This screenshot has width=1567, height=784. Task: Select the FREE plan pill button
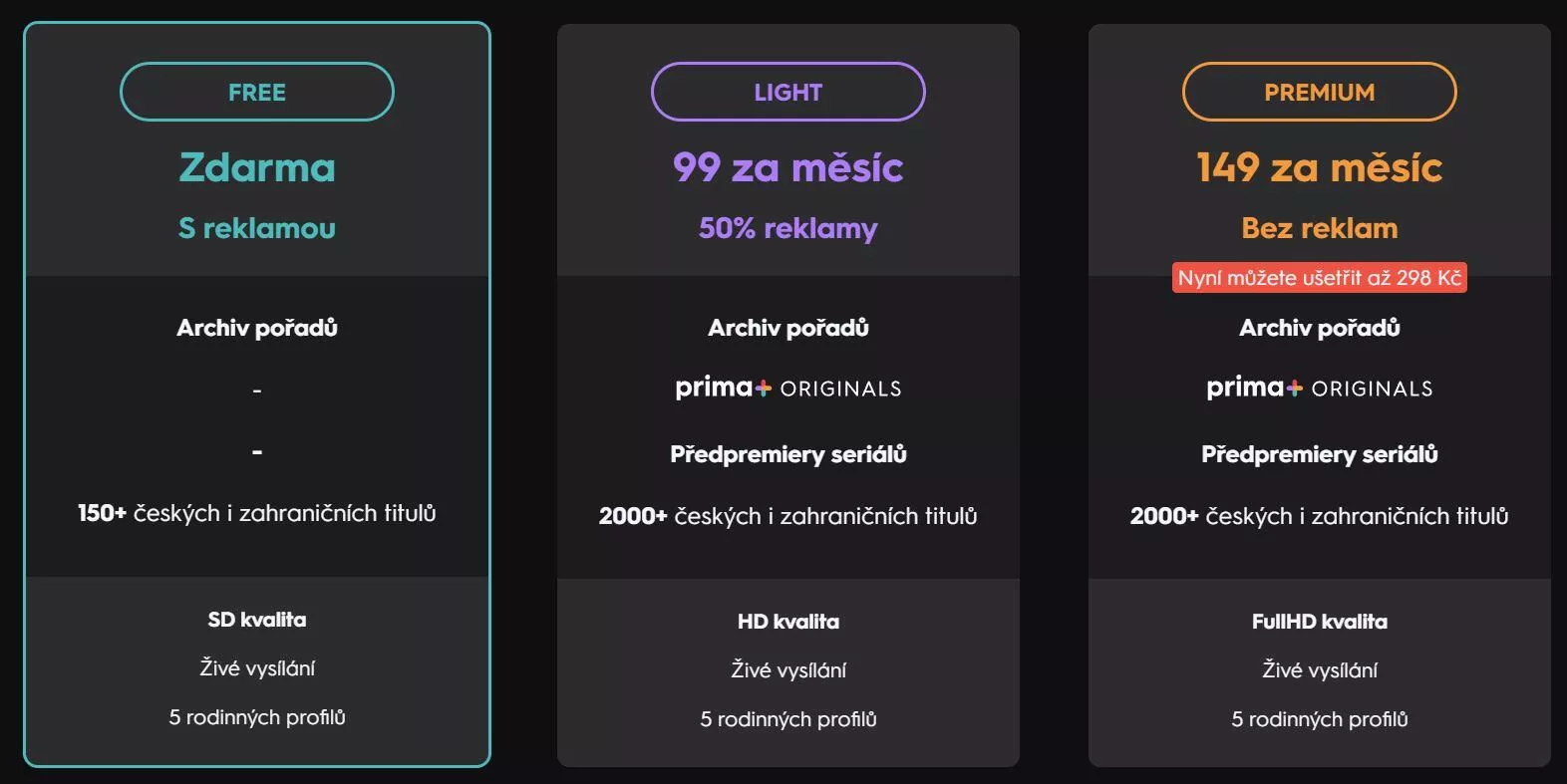pyautogui.click(x=257, y=92)
